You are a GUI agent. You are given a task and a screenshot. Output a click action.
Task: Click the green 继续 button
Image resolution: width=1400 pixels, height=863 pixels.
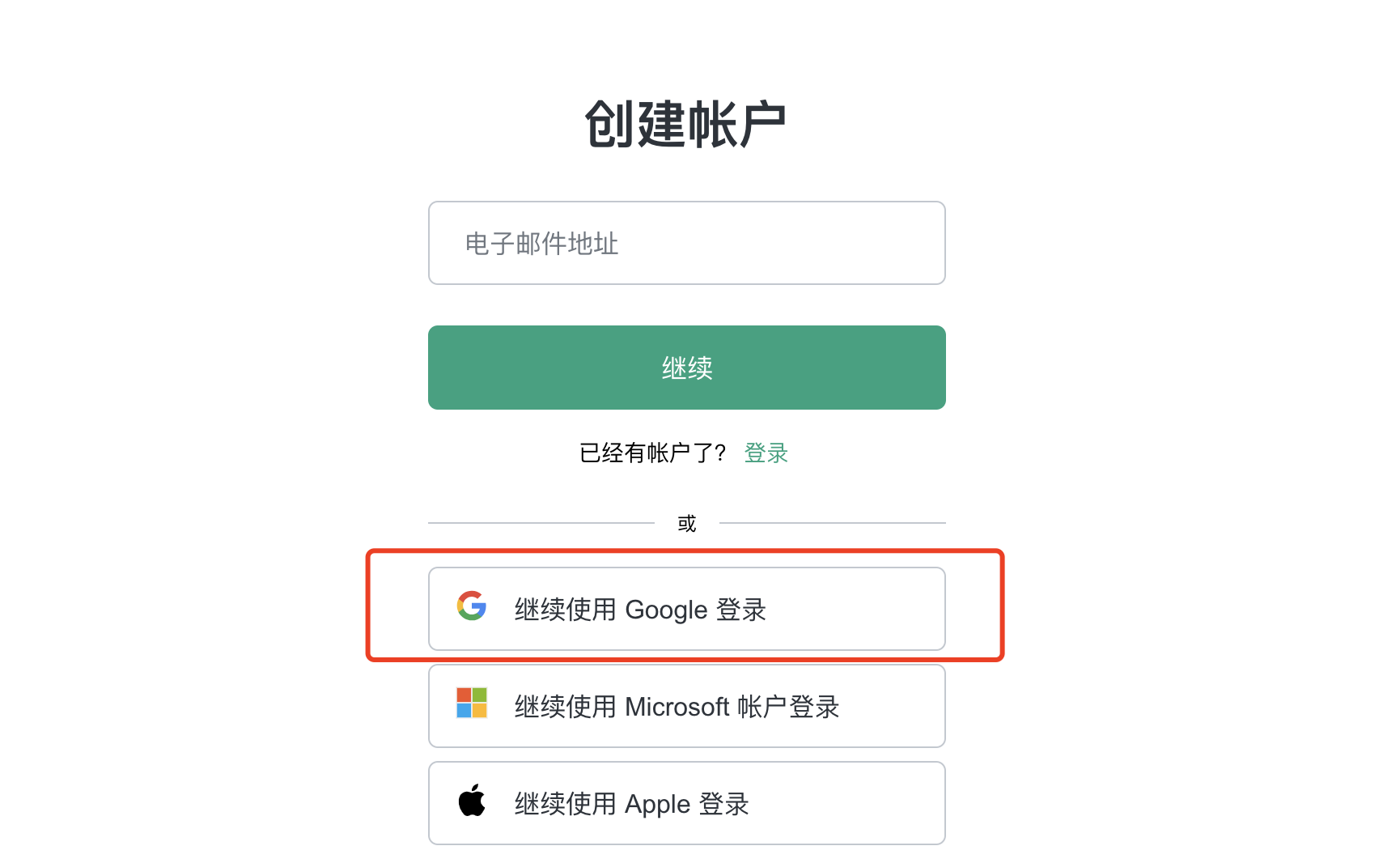pyautogui.click(x=686, y=368)
